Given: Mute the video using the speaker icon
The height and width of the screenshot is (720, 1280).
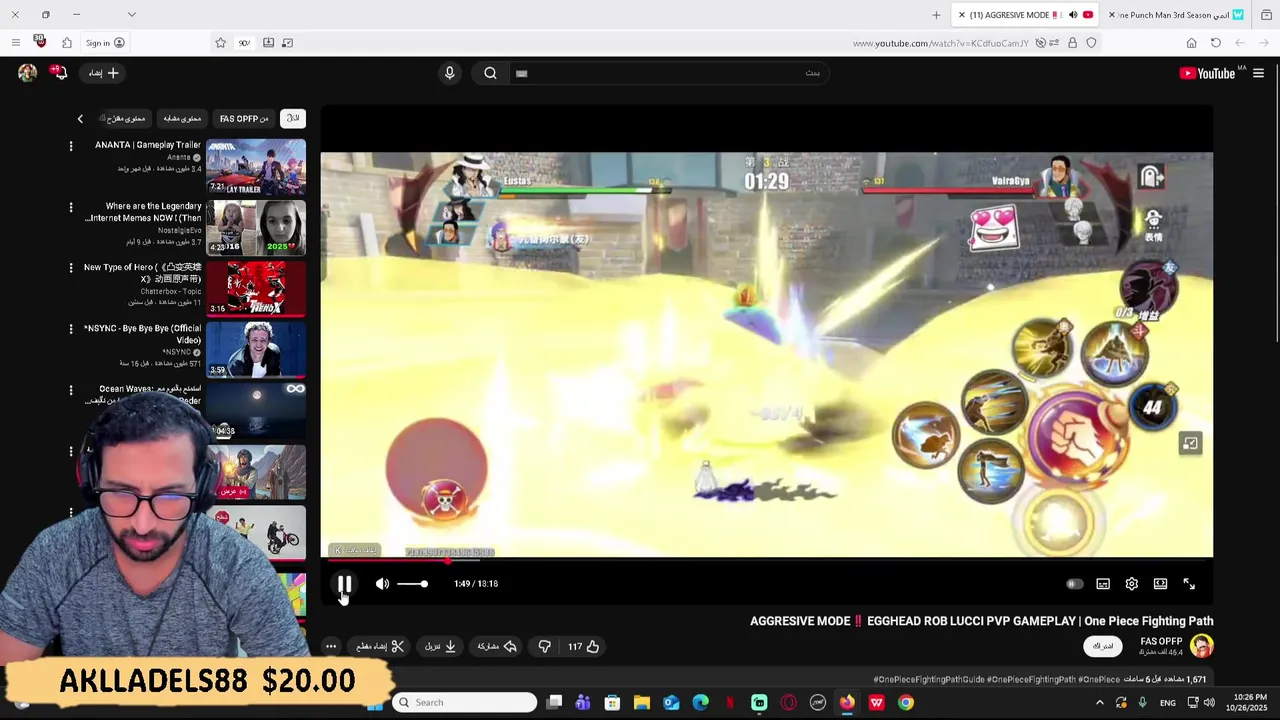Looking at the screenshot, I should click(x=382, y=584).
